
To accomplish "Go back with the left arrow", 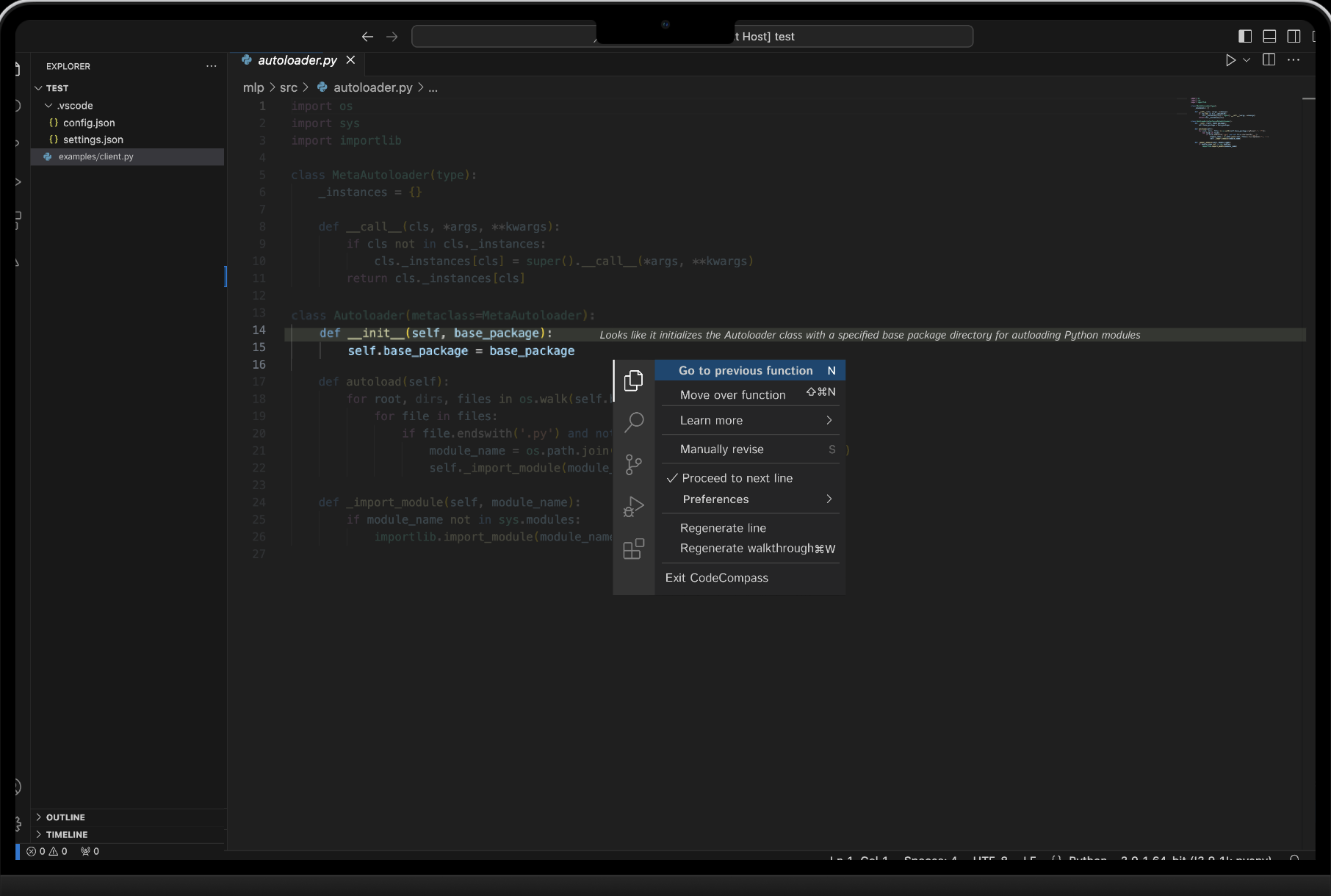I will click(367, 37).
